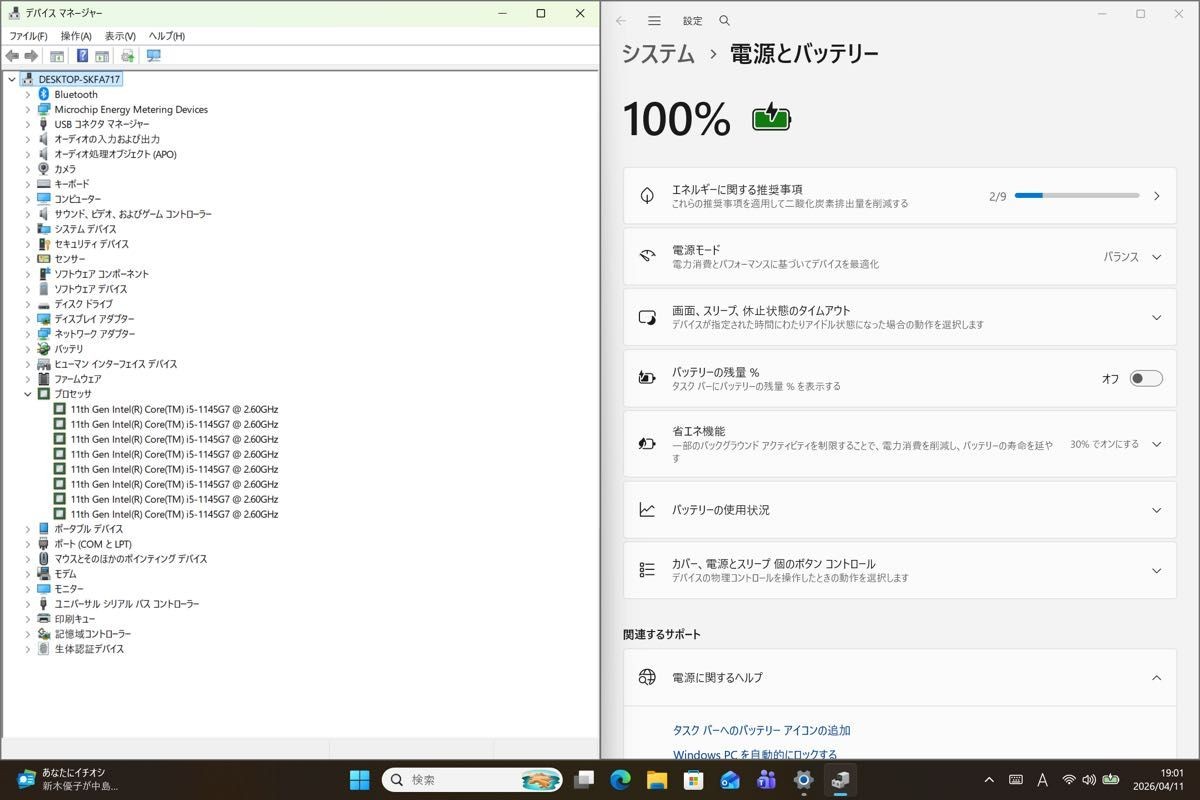Open タスク バーへのバッテリー アイコンの追加 link
This screenshot has width=1200, height=800.
pyautogui.click(x=762, y=731)
